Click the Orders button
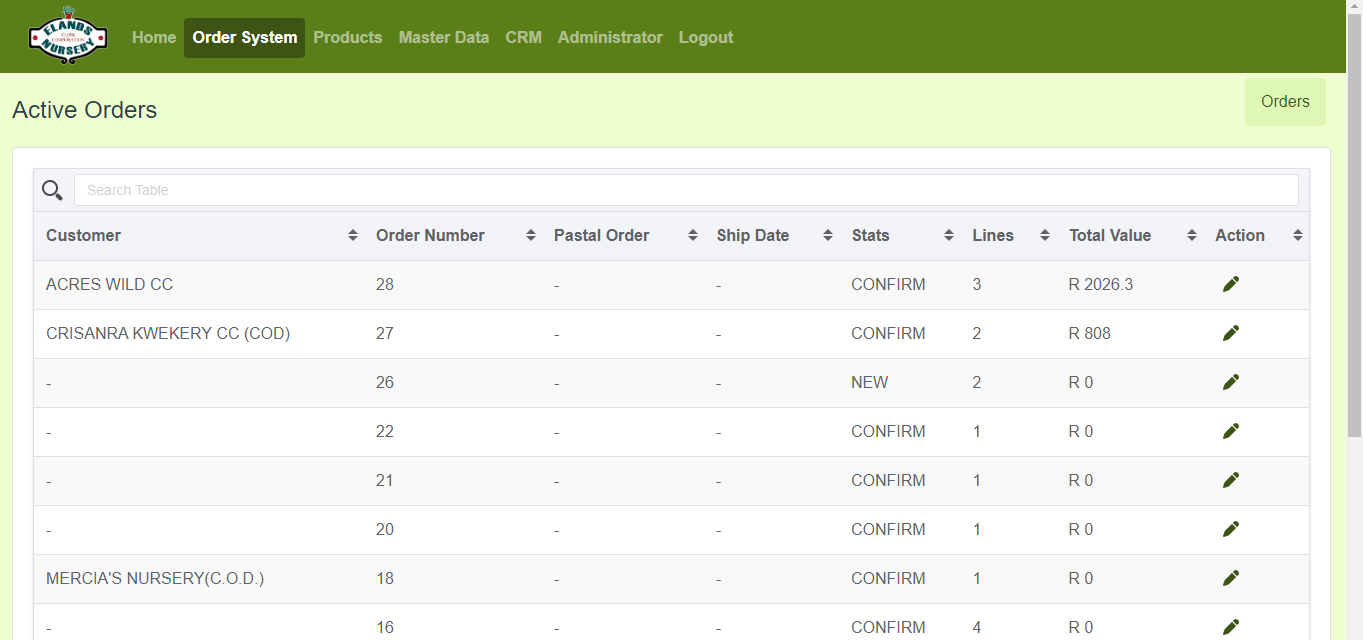The height and width of the screenshot is (640, 1363). tap(1284, 102)
